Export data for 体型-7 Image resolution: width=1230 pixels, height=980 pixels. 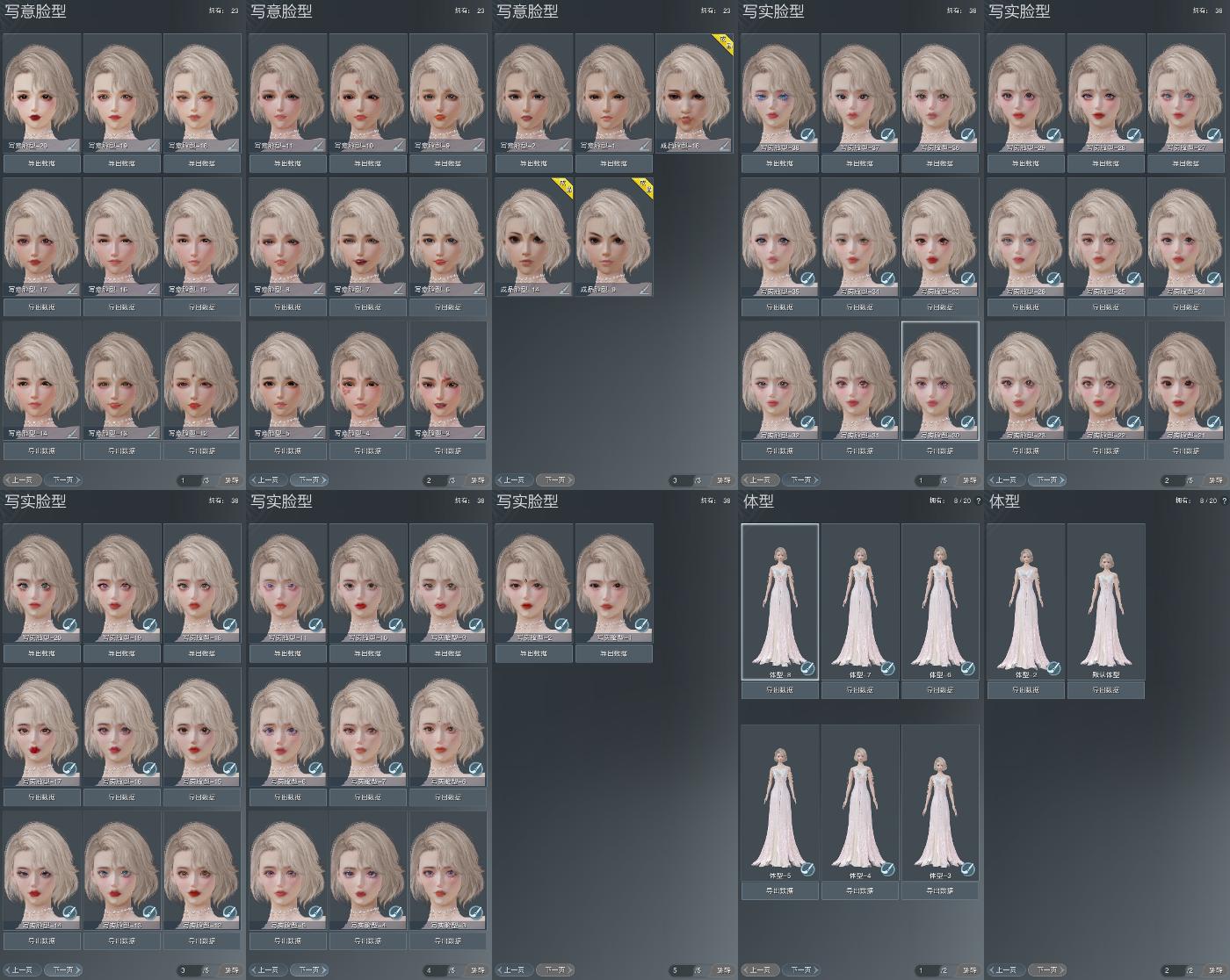coord(860,690)
